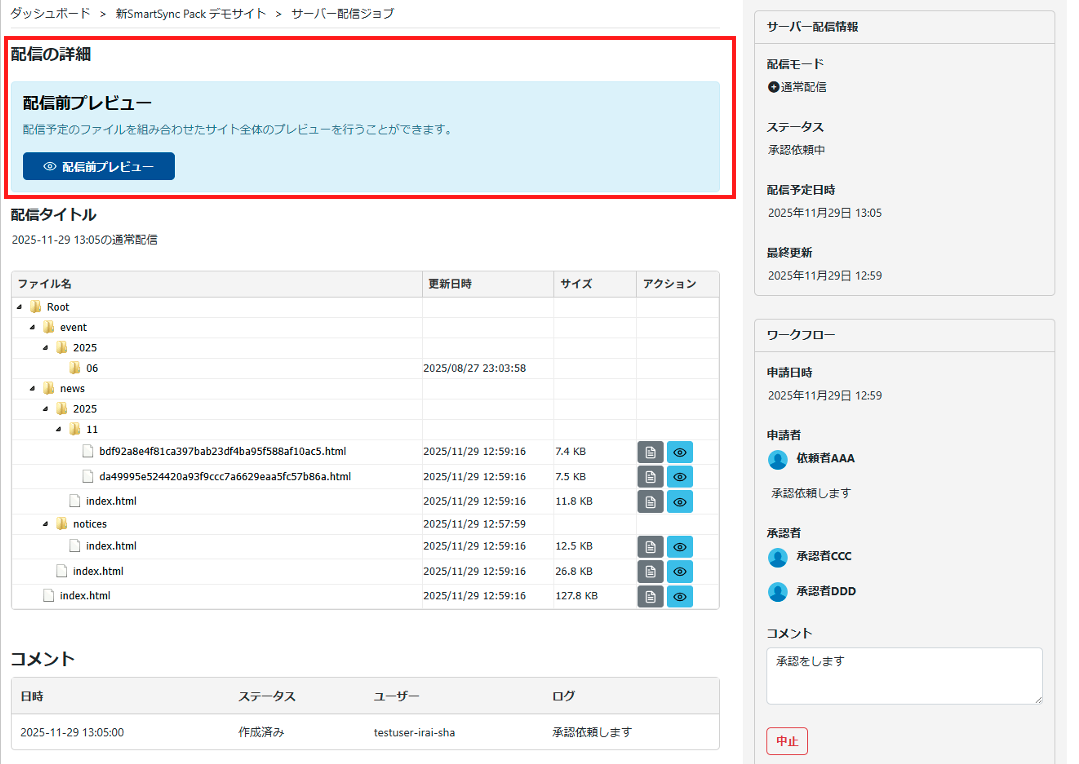Click document icon for da49995e524420a93f9ccc7a6629eaa5fc57b86a.html
The height and width of the screenshot is (764, 1079).
(x=650, y=477)
